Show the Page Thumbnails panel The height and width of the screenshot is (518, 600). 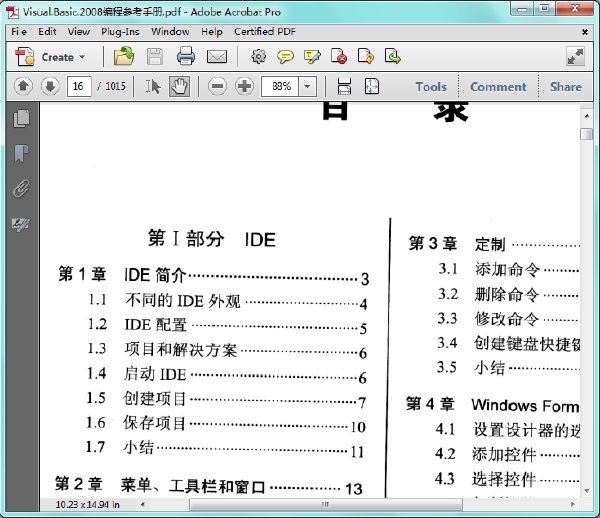(x=21, y=118)
